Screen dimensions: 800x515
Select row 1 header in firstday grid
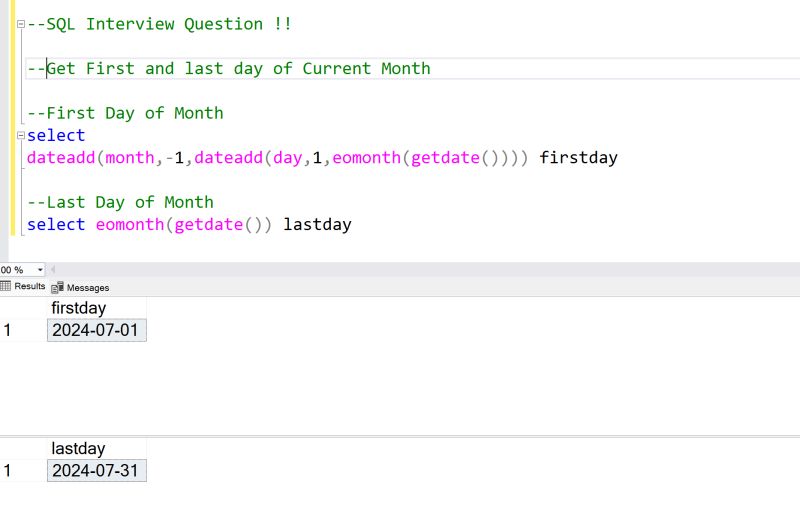[8, 330]
